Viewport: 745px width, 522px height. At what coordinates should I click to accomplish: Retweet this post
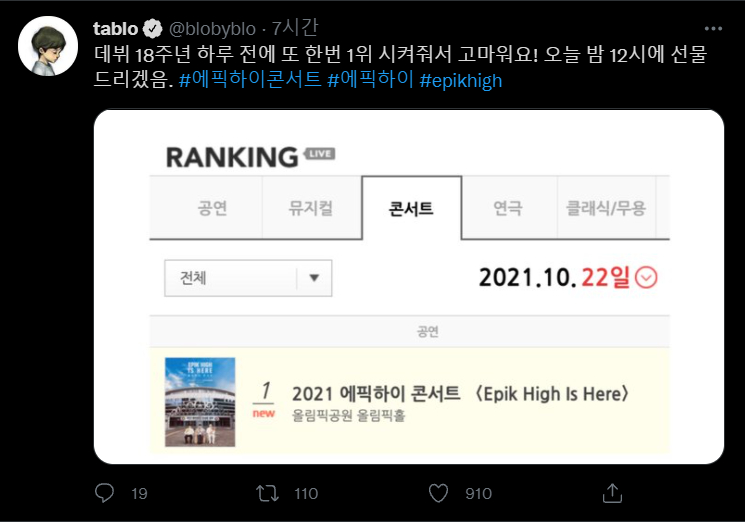click(x=269, y=493)
